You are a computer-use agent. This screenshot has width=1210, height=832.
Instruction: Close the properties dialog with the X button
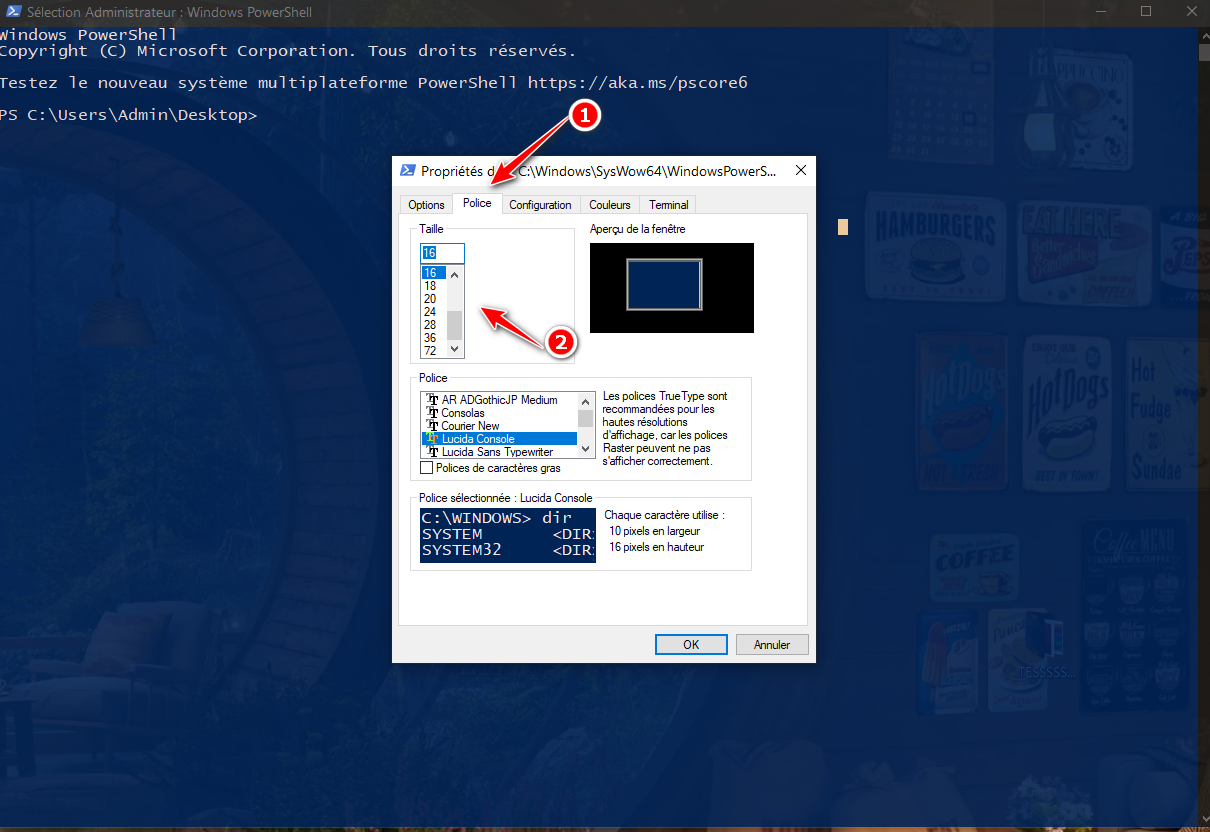[x=800, y=171]
